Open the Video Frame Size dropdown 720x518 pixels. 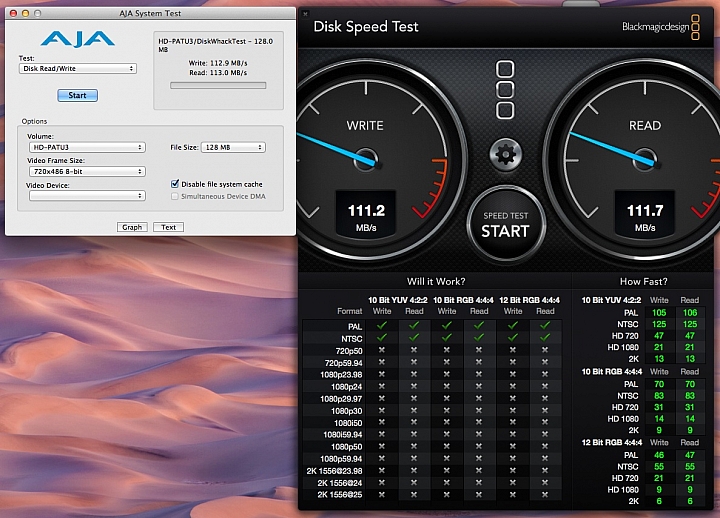coord(87,171)
